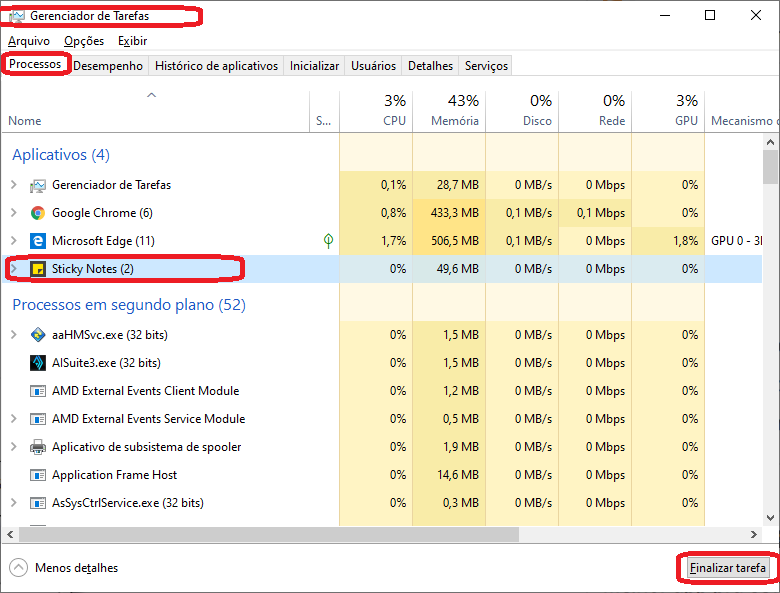Click the Task Manager title bar icon
Image resolution: width=780 pixels, height=593 pixels.
[17, 16]
